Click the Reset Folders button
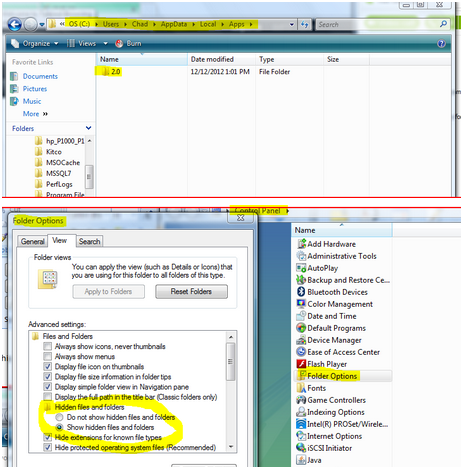The height and width of the screenshot is (469, 463). click(x=191, y=291)
